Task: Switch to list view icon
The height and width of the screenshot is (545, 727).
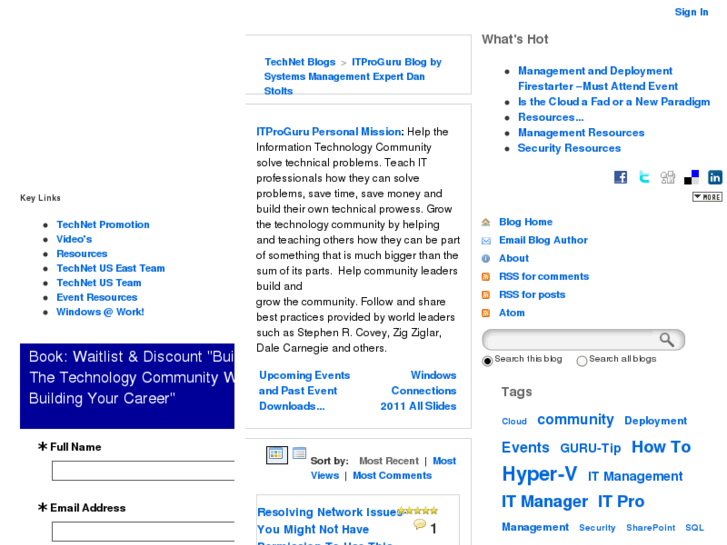Action: tap(299, 453)
